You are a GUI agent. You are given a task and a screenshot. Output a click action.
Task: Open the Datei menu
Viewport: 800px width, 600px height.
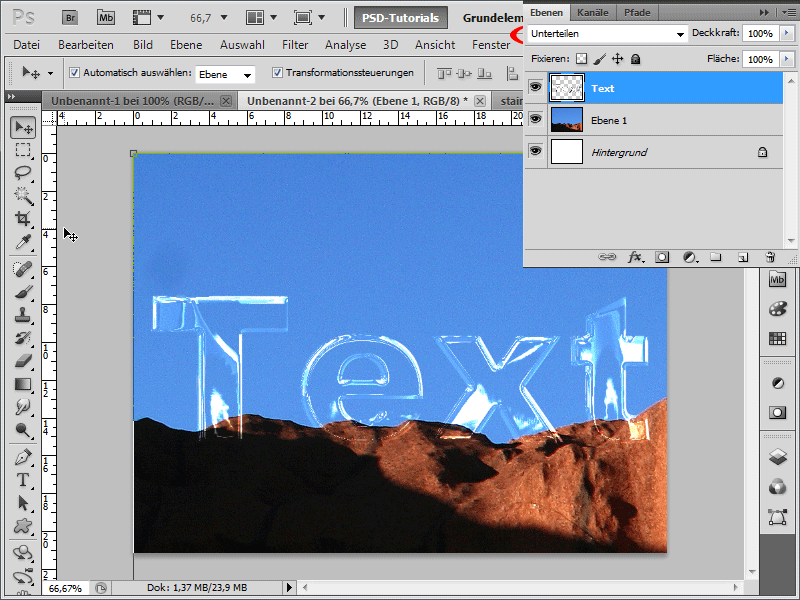[27, 45]
